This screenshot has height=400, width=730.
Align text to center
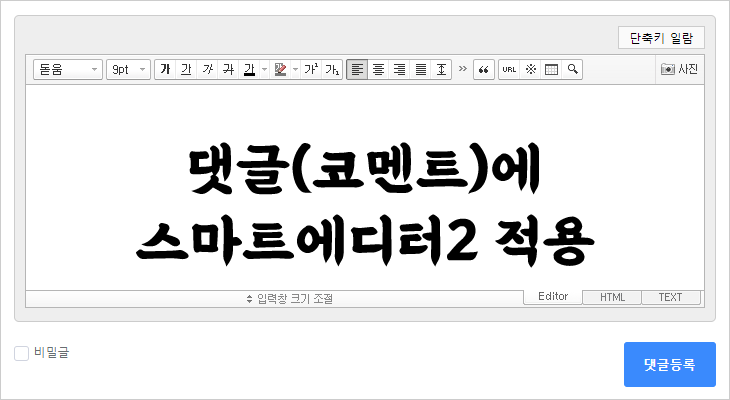(378, 70)
